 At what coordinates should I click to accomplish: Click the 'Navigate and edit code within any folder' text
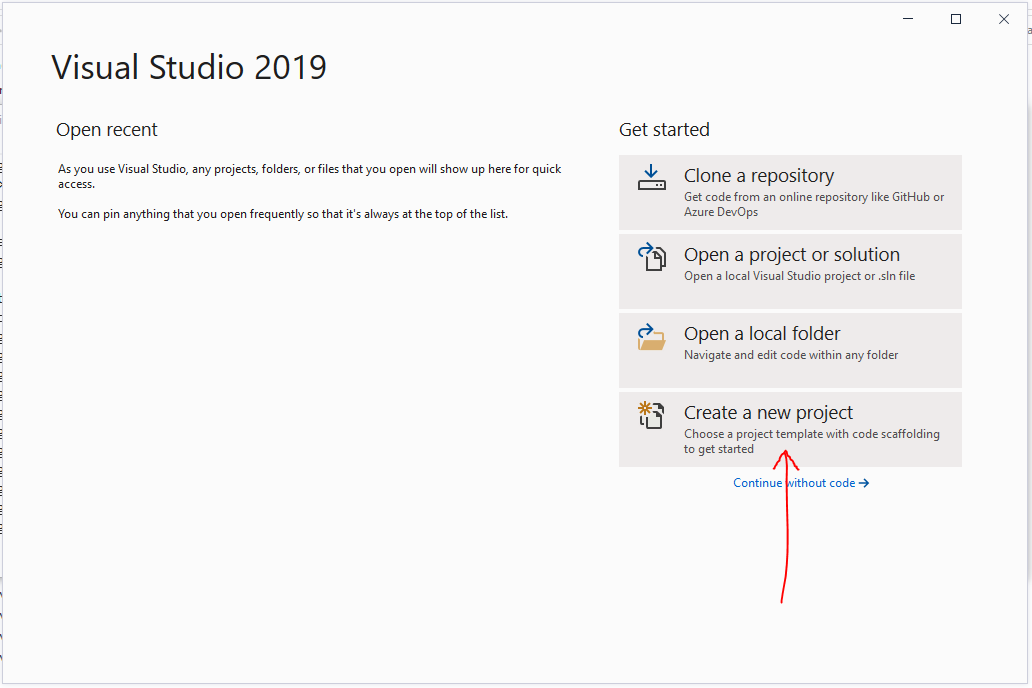tap(791, 355)
